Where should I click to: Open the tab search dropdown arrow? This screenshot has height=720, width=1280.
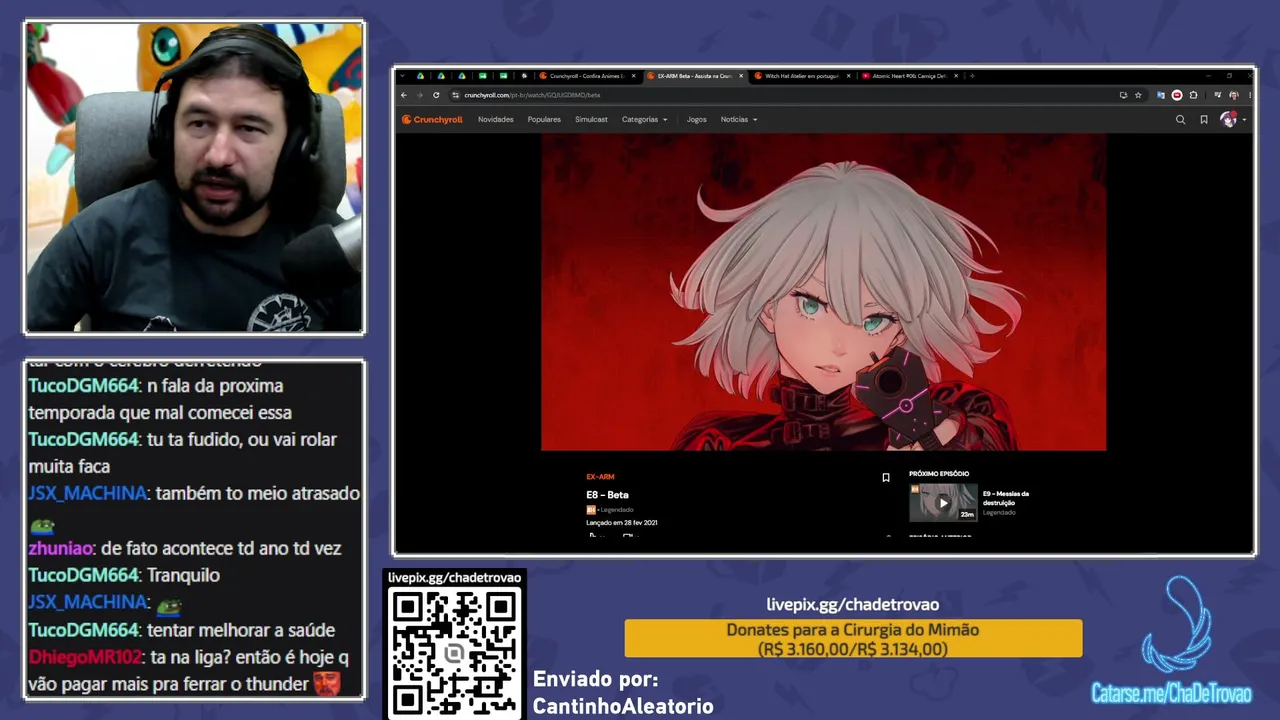click(403, 76)
